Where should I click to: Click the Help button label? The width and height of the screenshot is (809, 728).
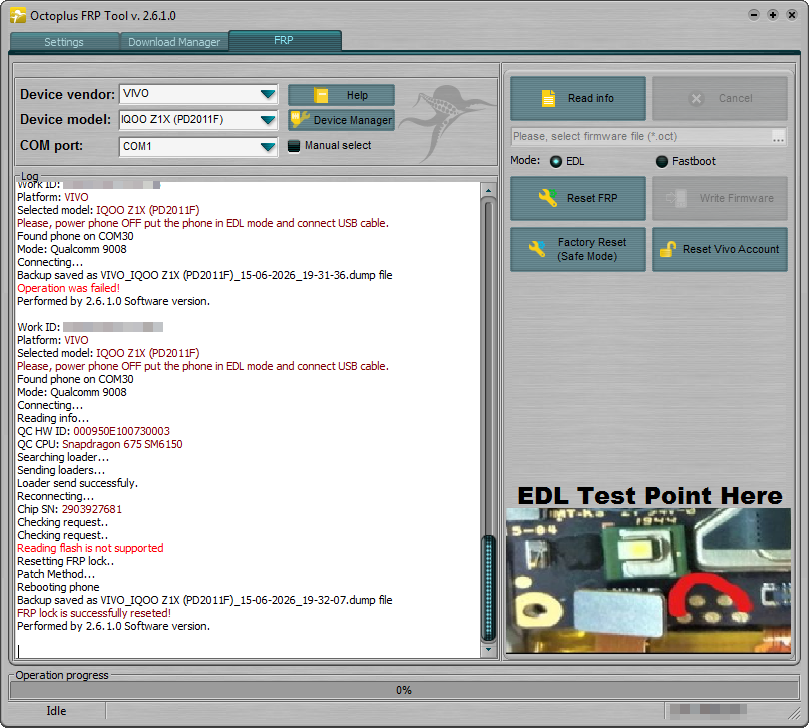tap(357, 95)
